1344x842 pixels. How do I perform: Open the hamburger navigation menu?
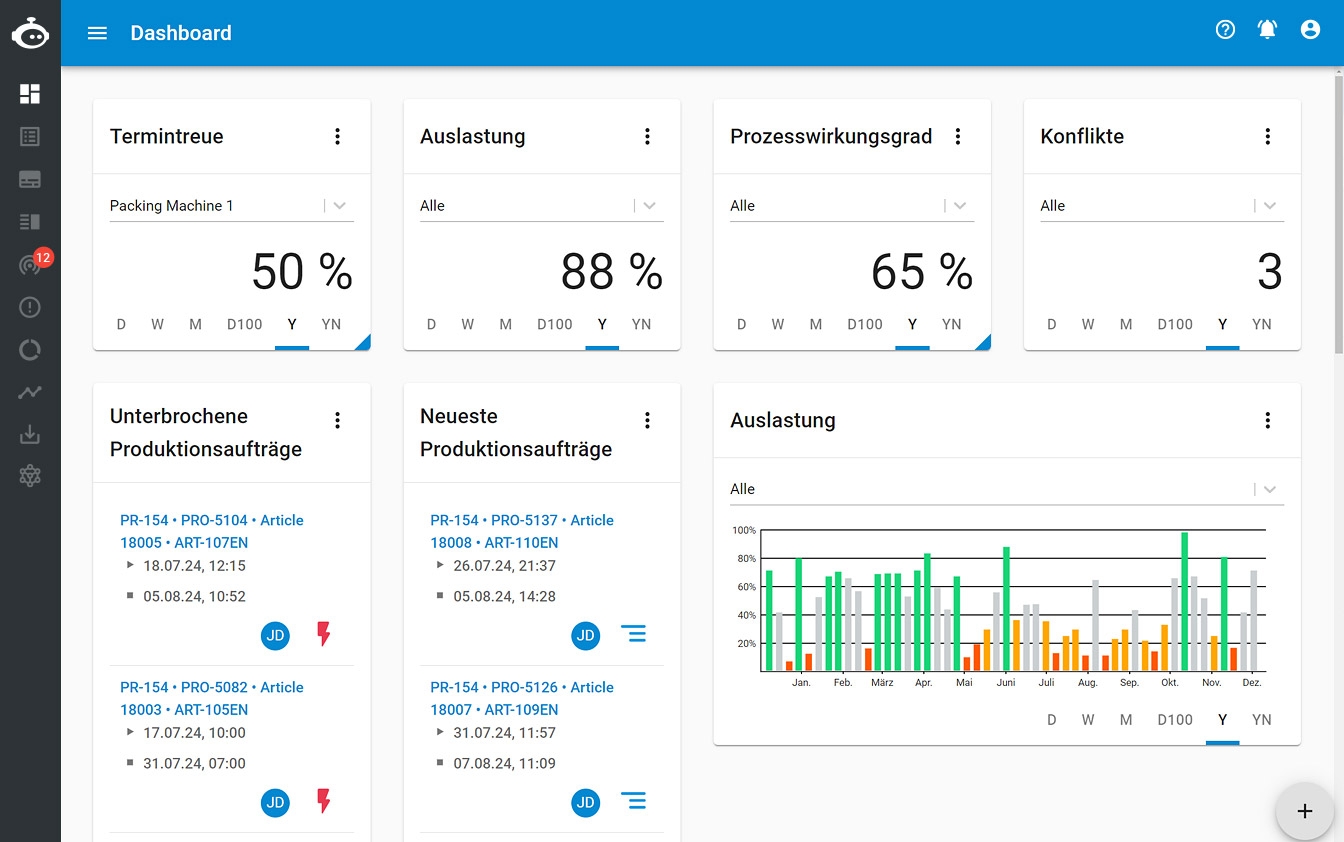click(x=97, y=33)
